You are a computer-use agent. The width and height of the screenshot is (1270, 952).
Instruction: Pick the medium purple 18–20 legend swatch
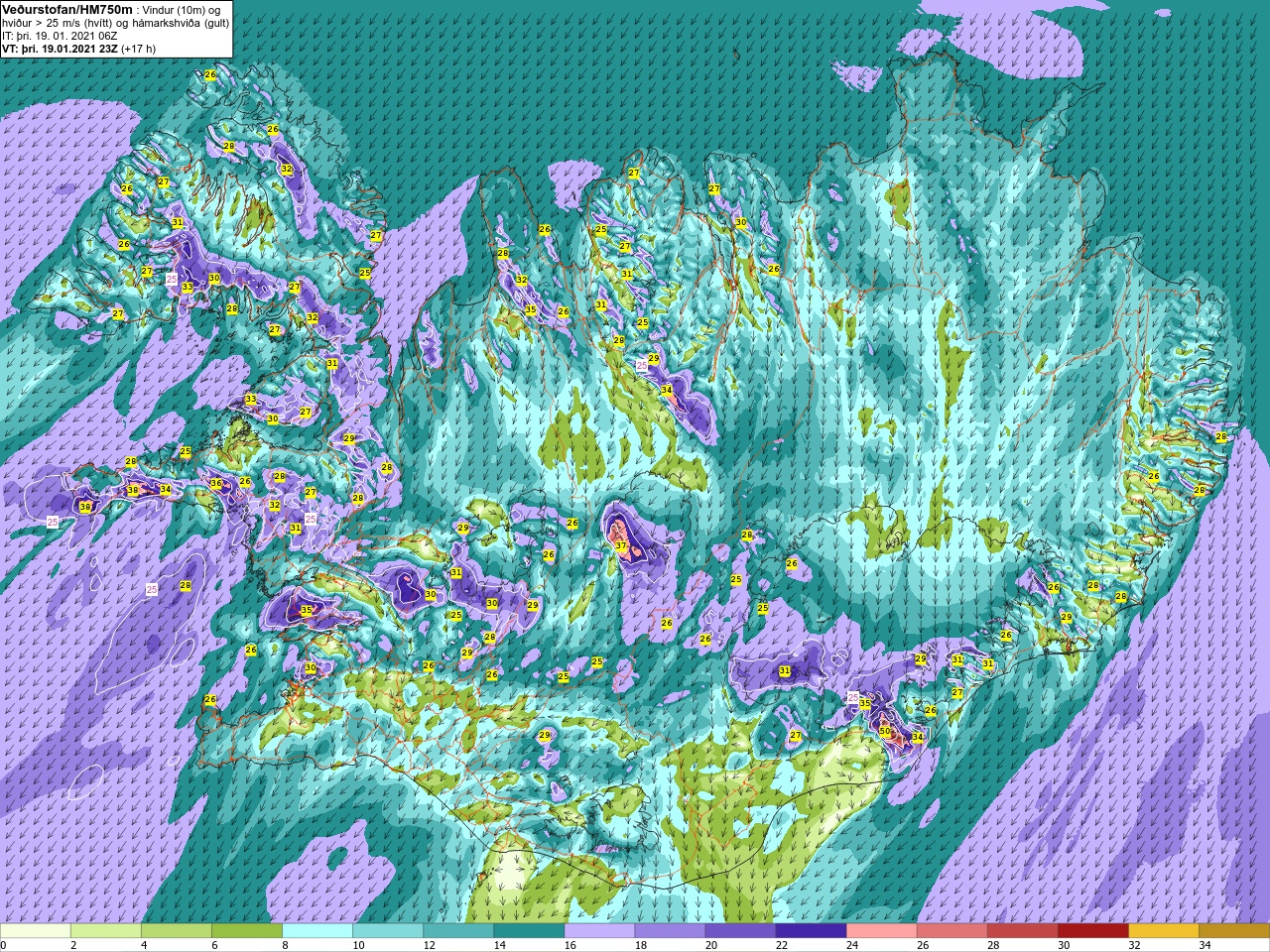(670, 931)
